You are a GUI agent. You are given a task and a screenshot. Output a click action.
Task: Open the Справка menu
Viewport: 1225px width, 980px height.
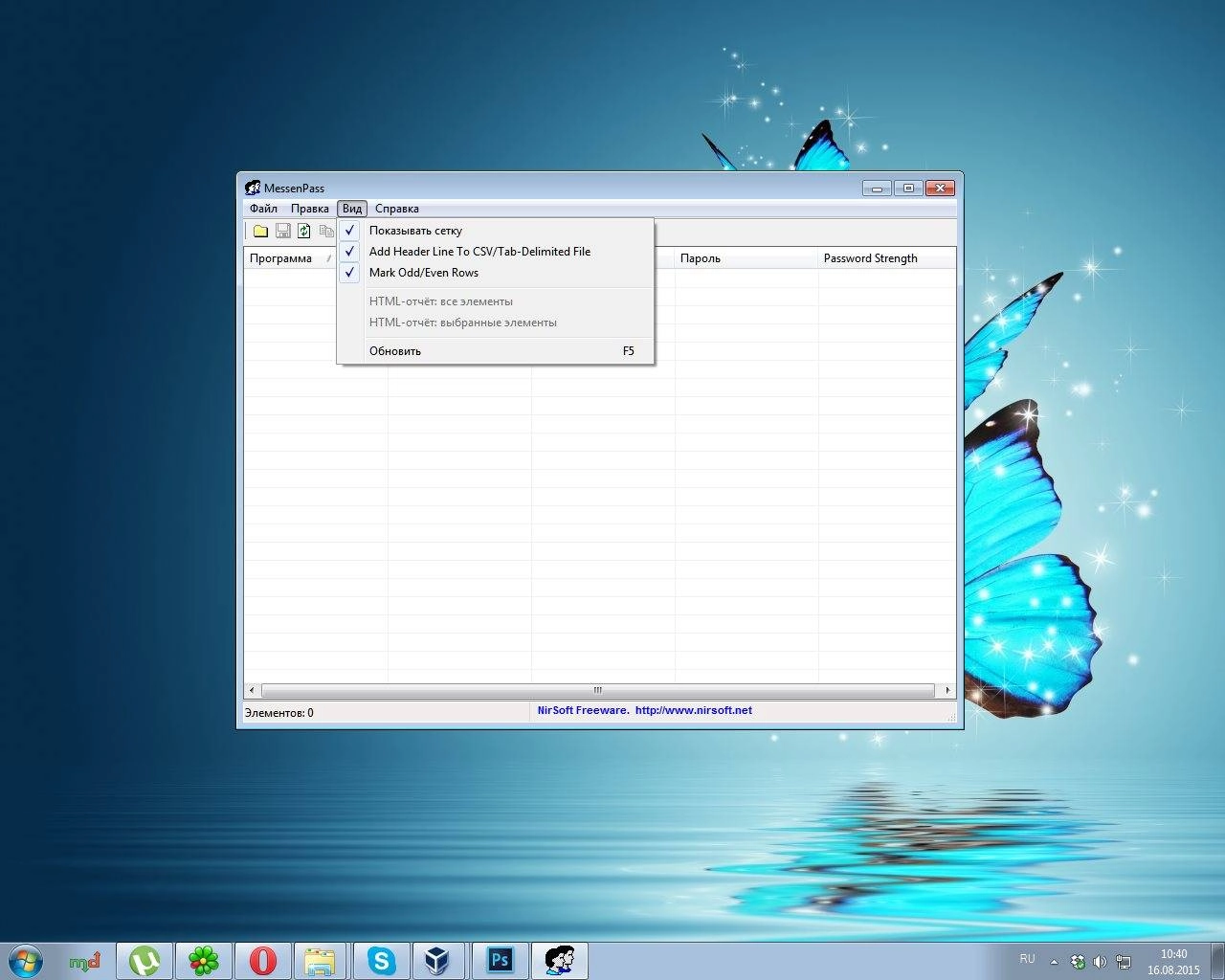pos(397,209)
